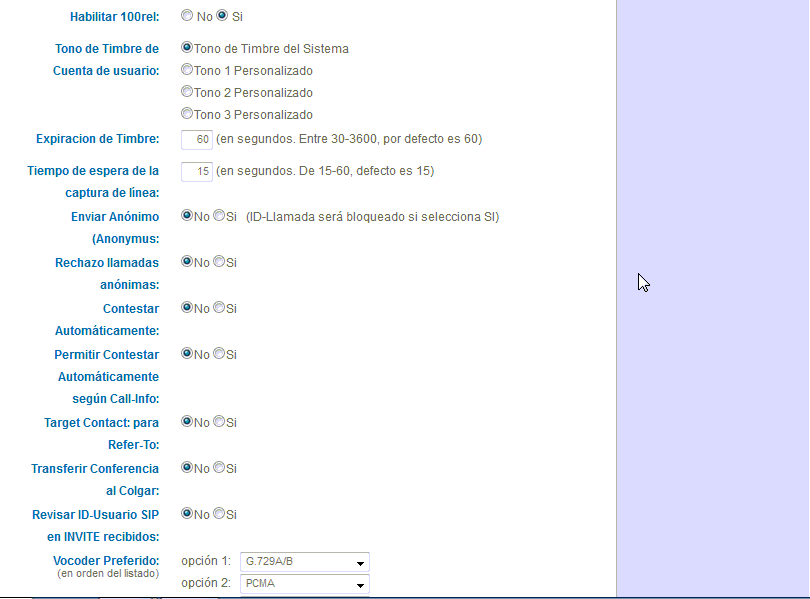Image resolution: width=810 pixels, height=599 pixels.
Task: Choose No for Rechazo llamadas anónimas
Action: pos(187,262)
